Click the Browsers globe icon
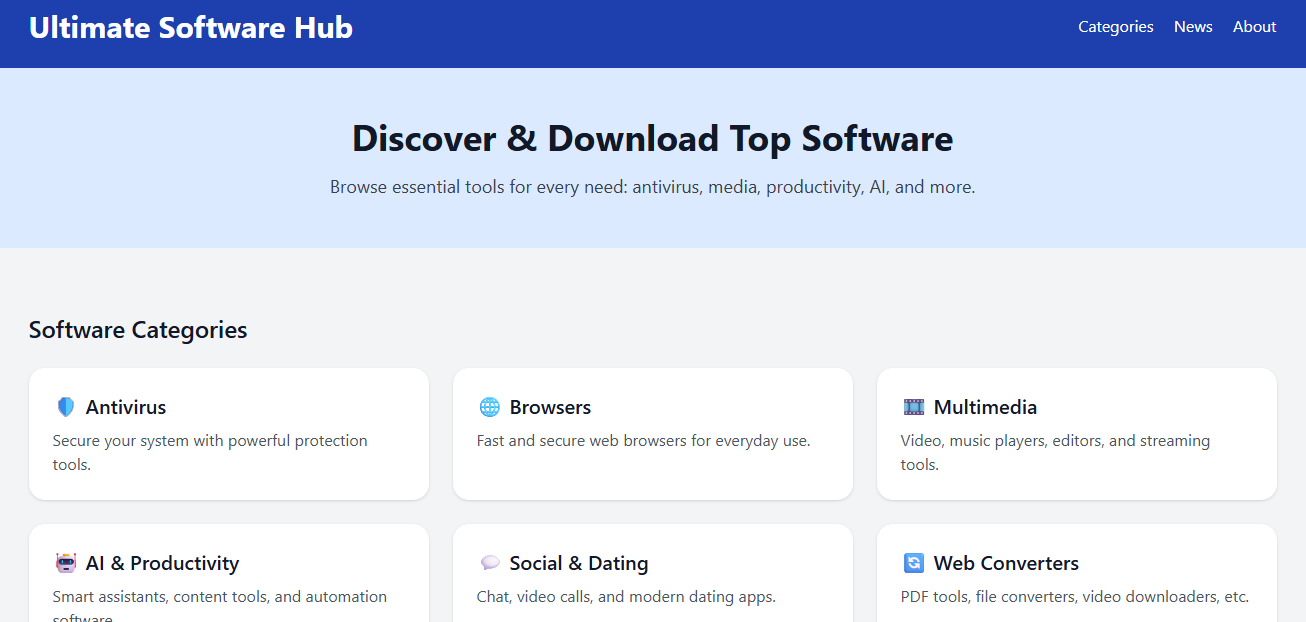This screenshot has height=622, width=1306. tap(490, 407)
